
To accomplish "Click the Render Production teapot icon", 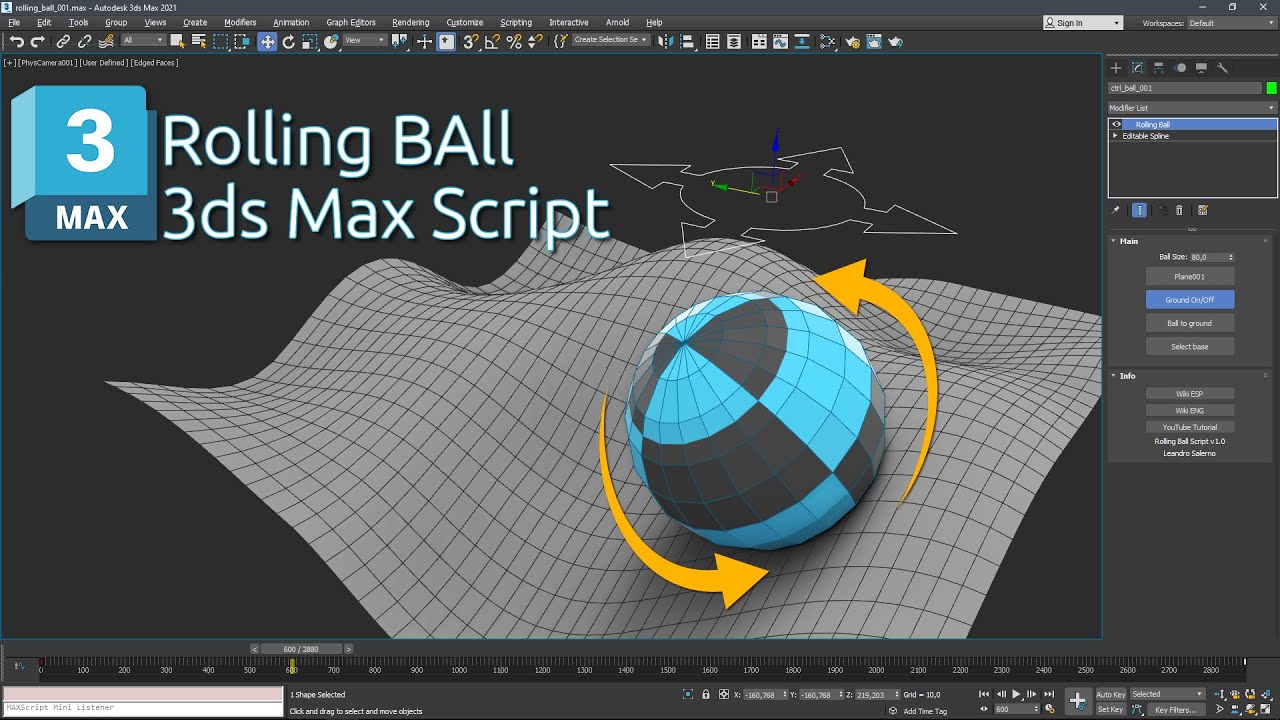I will tap(896, 41).
